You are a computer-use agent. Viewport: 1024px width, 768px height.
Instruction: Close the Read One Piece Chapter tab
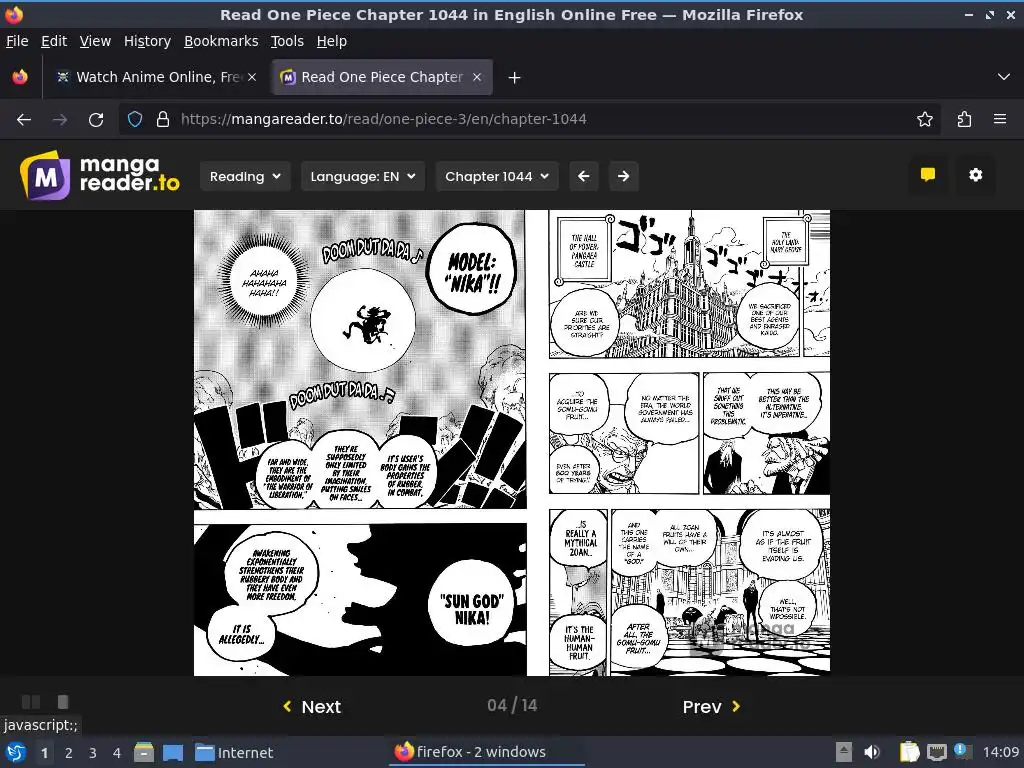click(x=477, y=77)
